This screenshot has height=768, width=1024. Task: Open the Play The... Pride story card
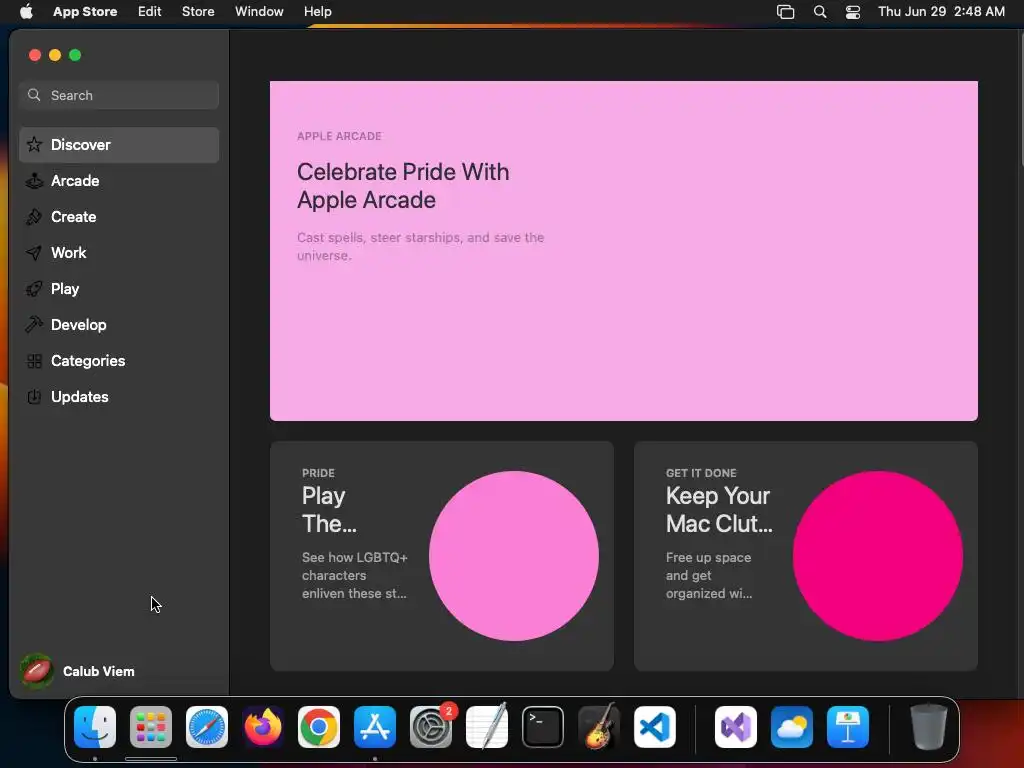tap(441, 556)
